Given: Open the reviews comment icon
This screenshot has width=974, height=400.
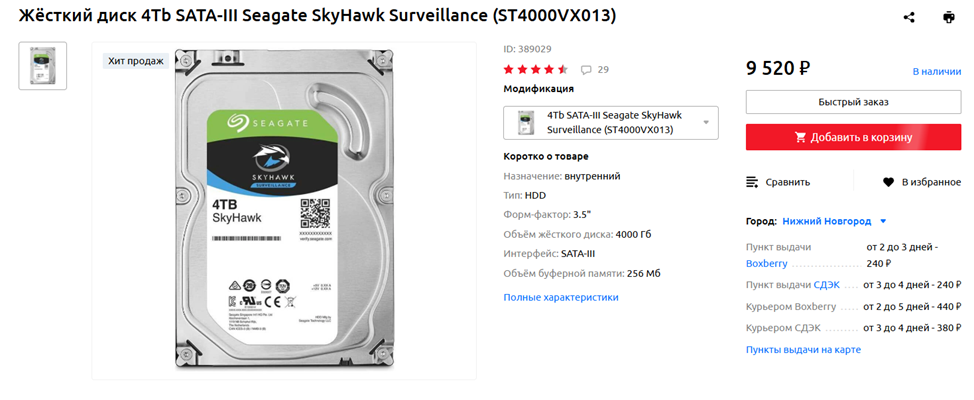Looking at the screenshot, I should pyautogui.click(x=586, y=70).
